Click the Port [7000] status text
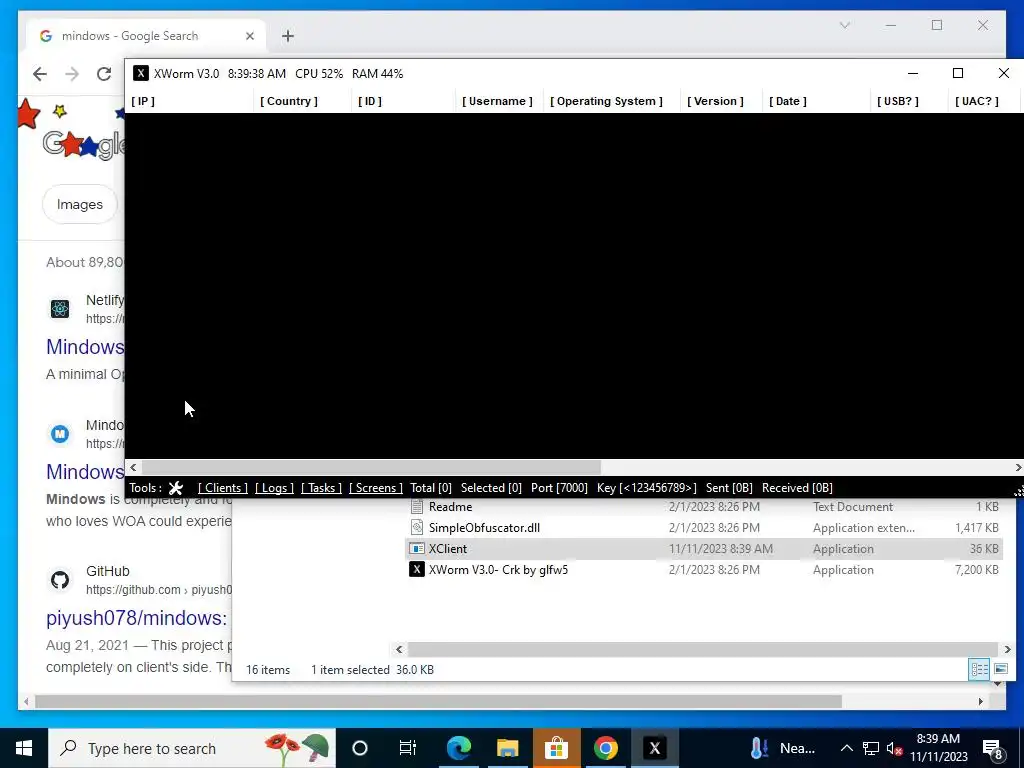 pyautogui.click(x=559, y=488)
